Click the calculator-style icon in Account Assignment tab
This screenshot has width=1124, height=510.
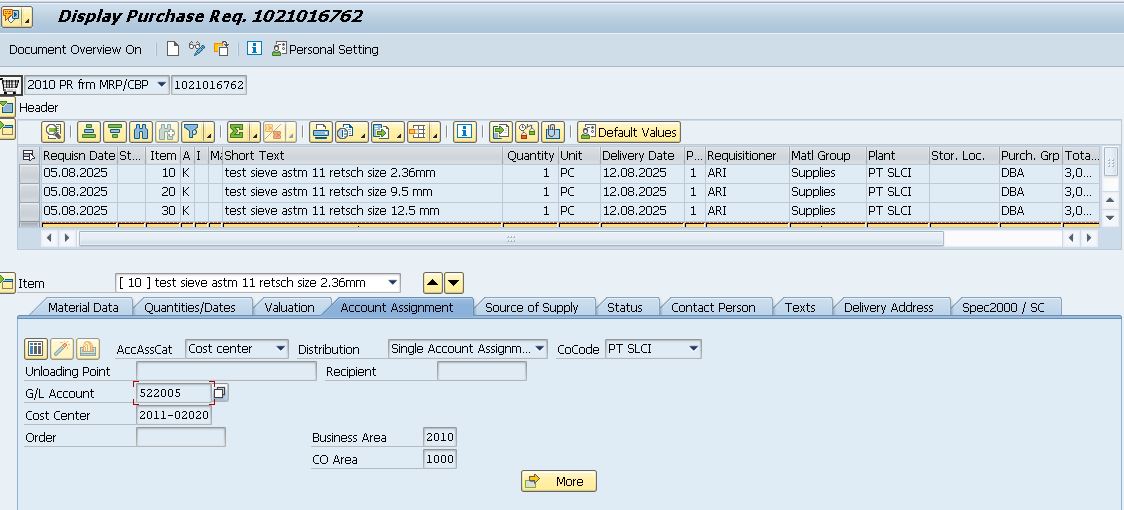[x=36, y=349]
